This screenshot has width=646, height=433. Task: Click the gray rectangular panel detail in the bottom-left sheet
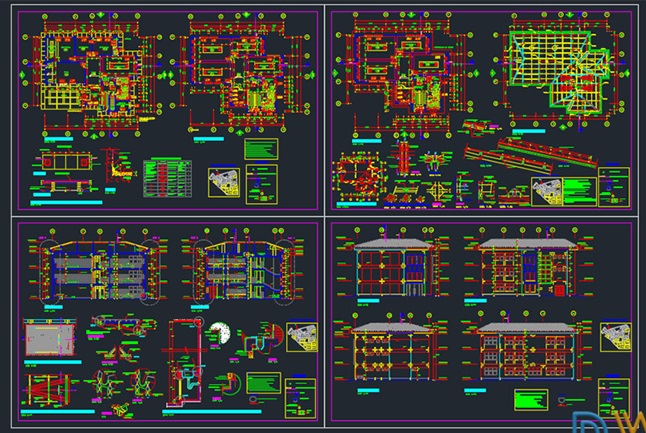coord(50,339)
